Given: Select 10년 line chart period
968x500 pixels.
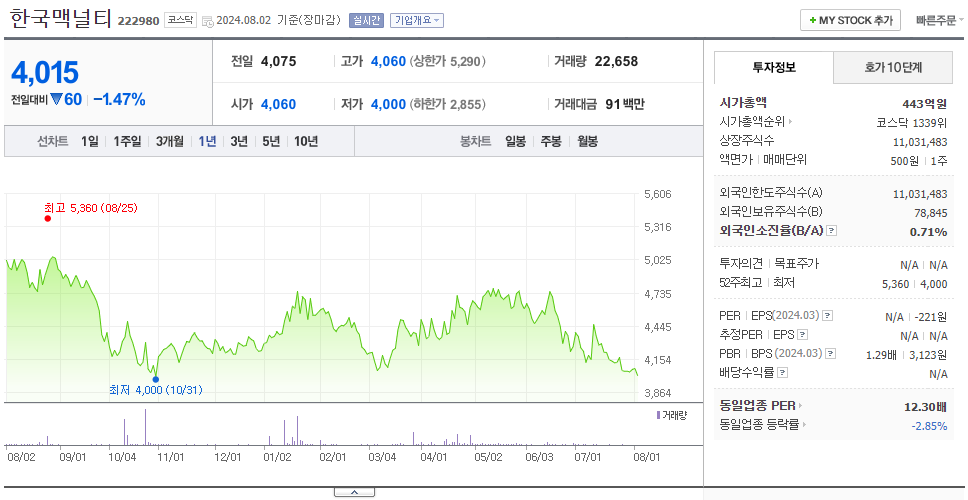Looking at the screenshot, I should point(306,141).
